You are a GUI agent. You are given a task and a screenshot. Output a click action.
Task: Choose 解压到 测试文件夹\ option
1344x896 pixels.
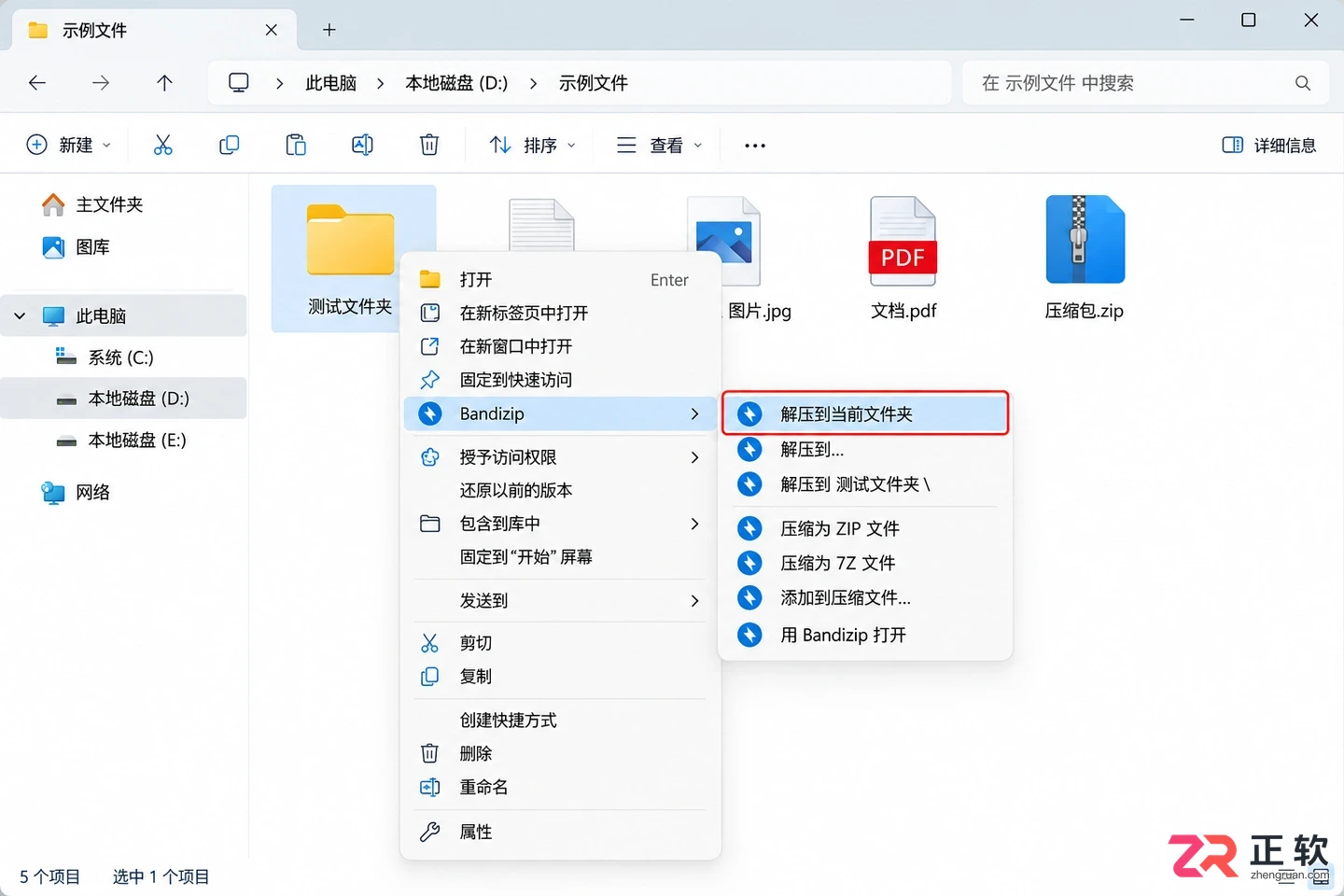865,483
